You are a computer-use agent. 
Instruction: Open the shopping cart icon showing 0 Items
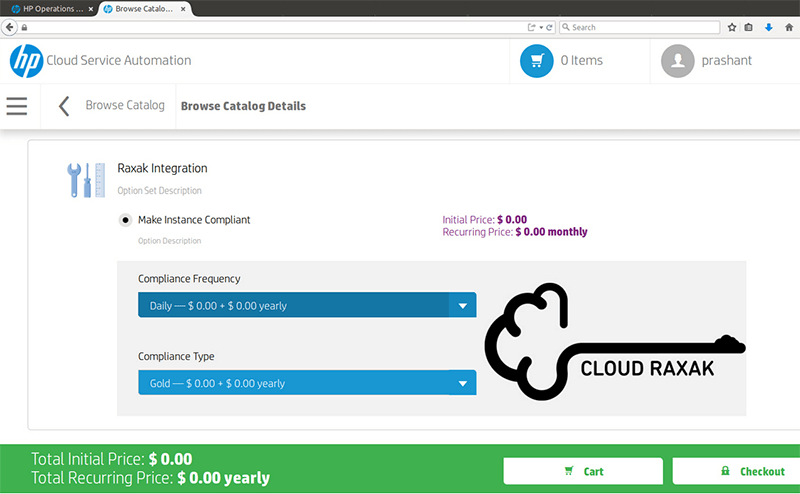pyautogui.click(x=537, y=61)
